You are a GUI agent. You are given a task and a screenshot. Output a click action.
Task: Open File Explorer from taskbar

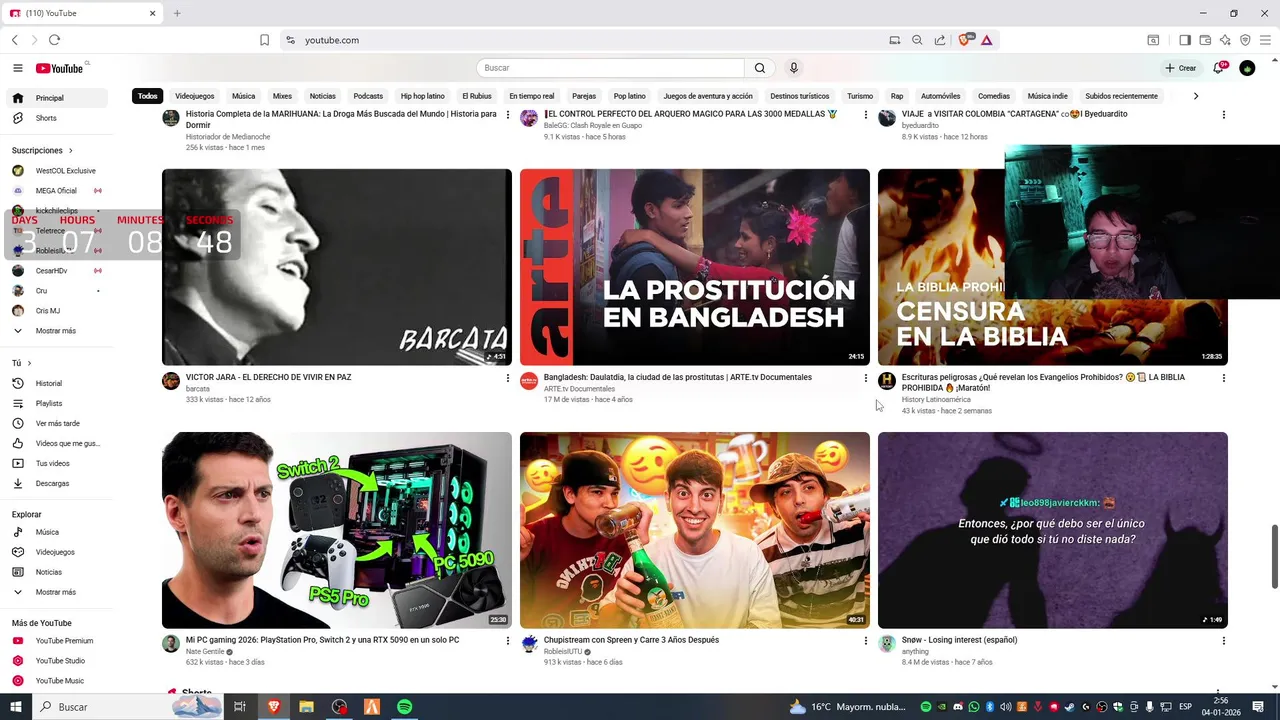click(x=306, y=707)
